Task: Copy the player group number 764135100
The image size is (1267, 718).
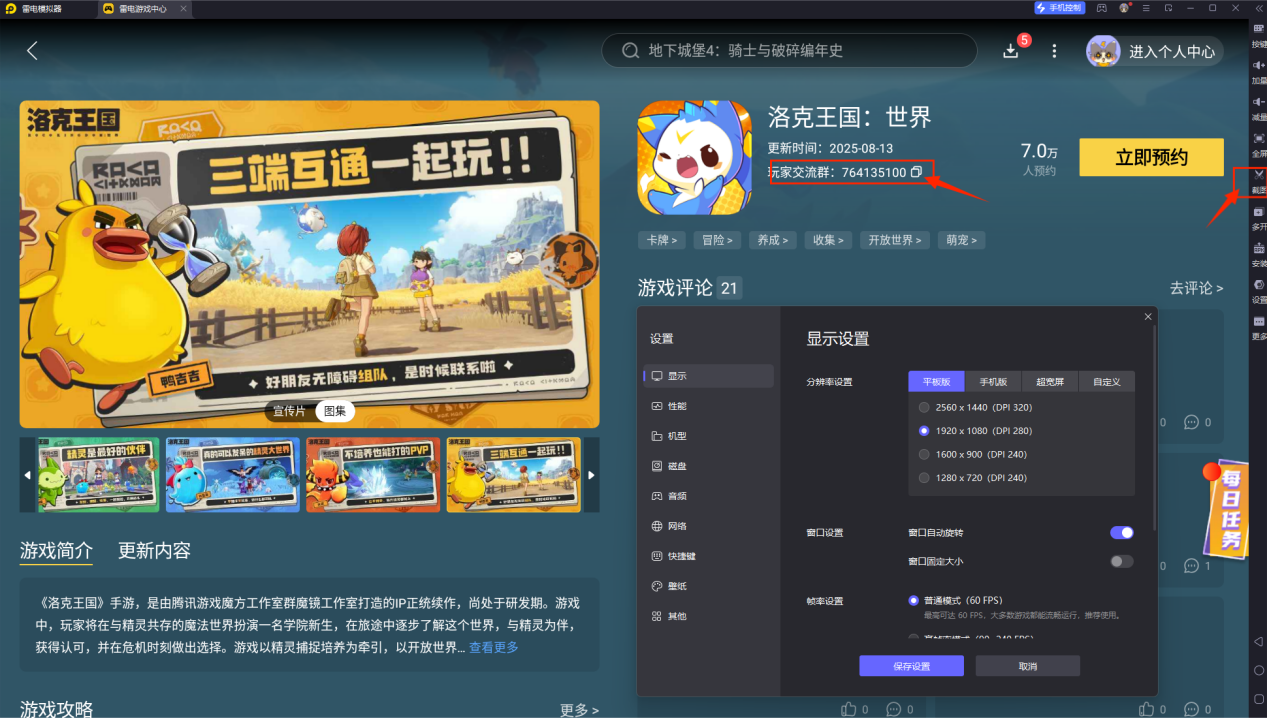Action: [916, 172]
